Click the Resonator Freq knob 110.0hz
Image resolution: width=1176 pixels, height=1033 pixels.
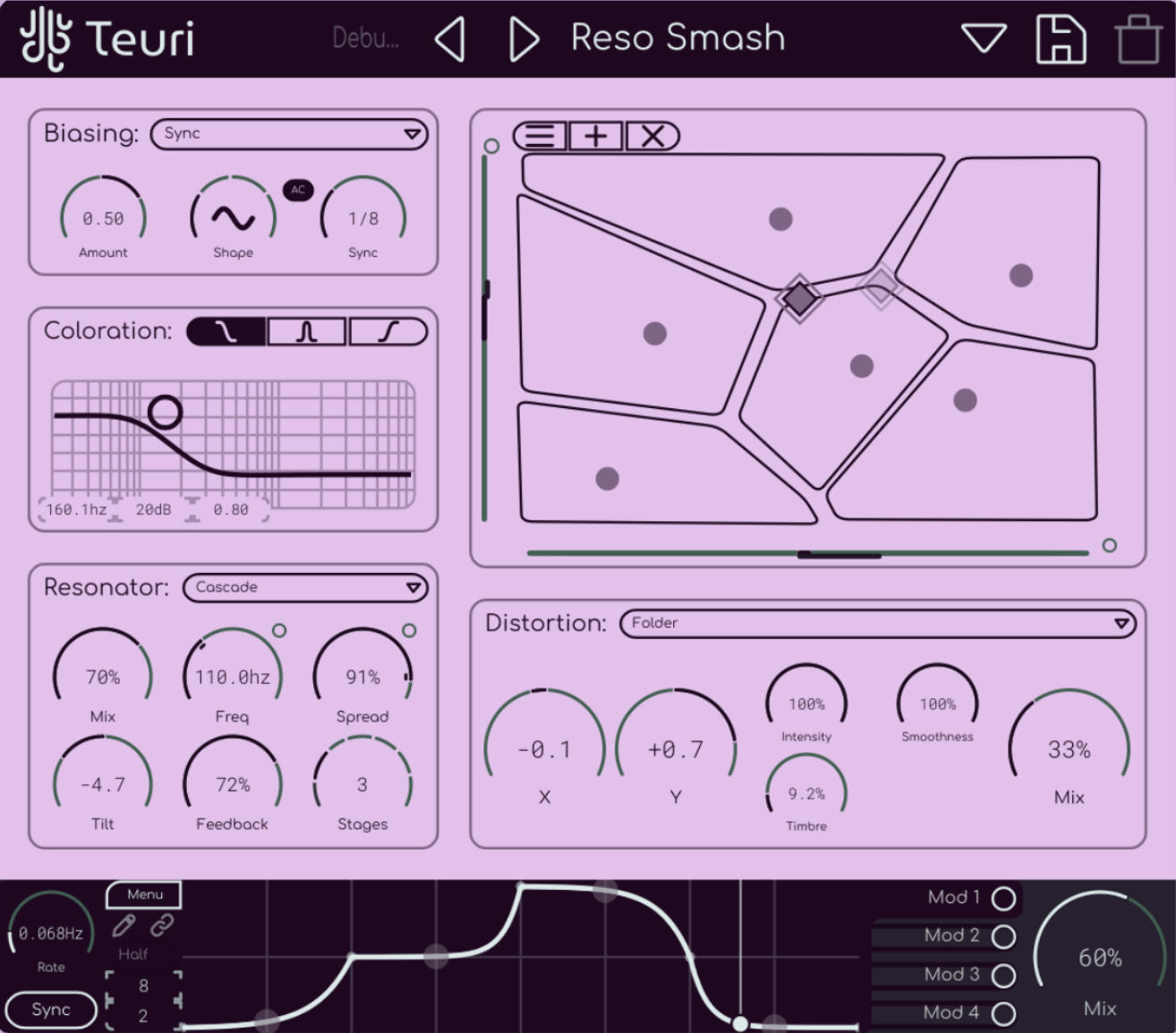pyautogui.click(x=233, y=676)
